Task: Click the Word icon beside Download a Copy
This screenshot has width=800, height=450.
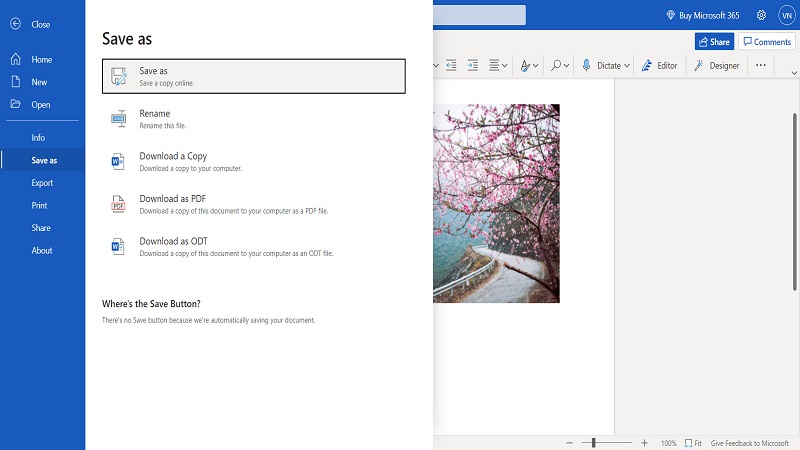Action: (118, 161)
